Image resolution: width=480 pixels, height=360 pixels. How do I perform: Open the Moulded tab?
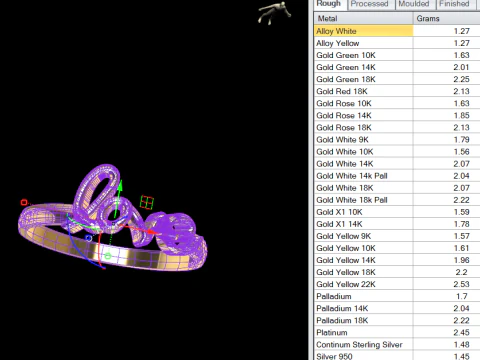tap(414, 4)
